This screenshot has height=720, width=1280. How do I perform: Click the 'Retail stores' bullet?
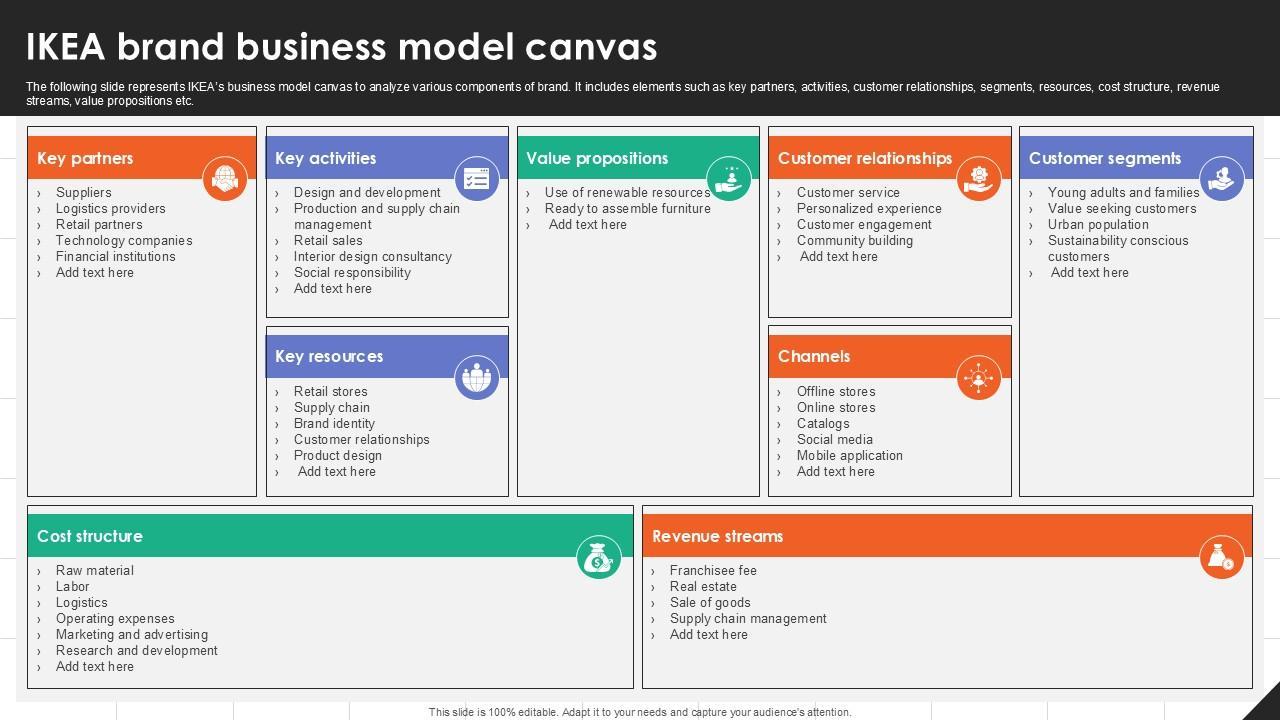click(x=331, y=391)
